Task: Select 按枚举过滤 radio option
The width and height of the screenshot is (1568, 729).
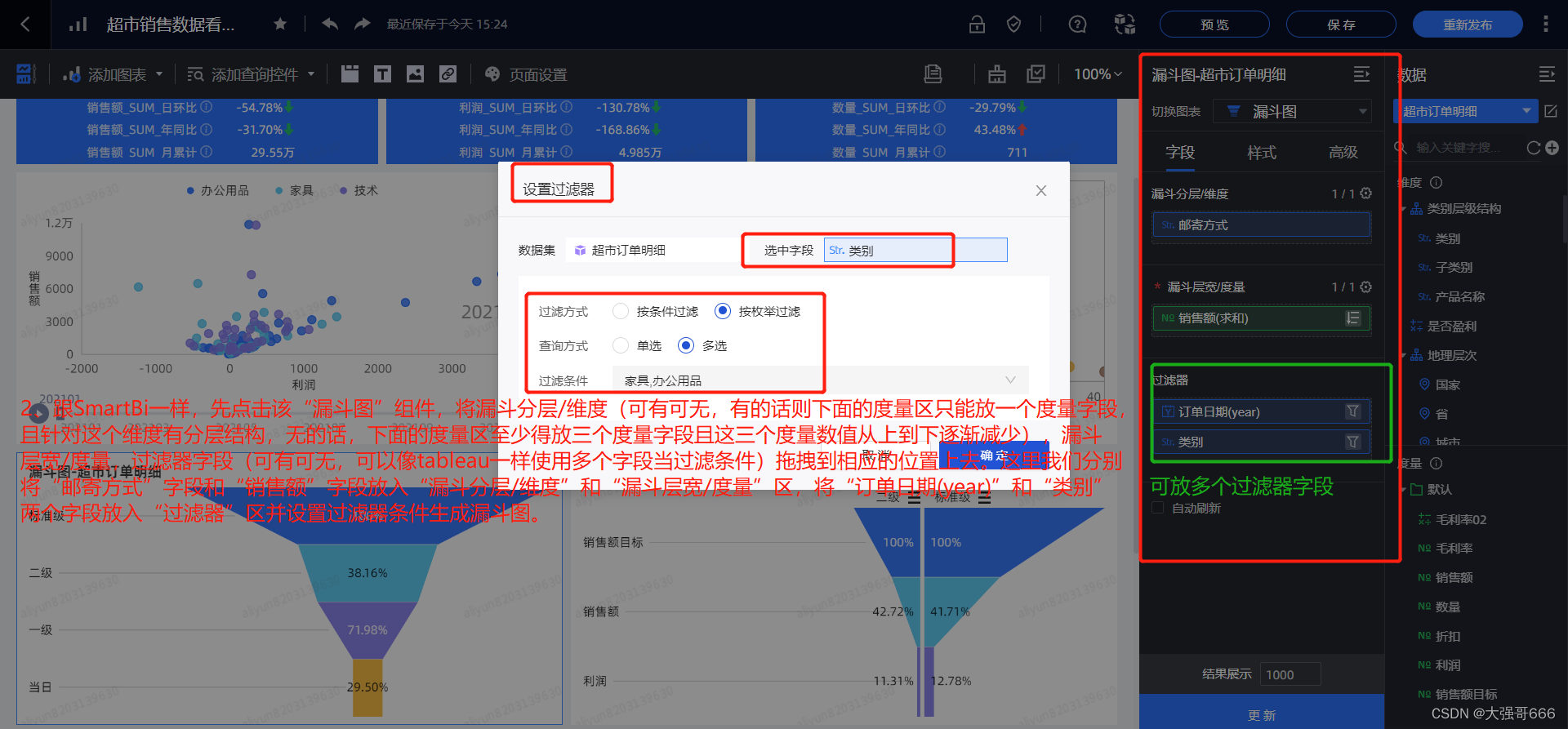Action: click(723, 311)
